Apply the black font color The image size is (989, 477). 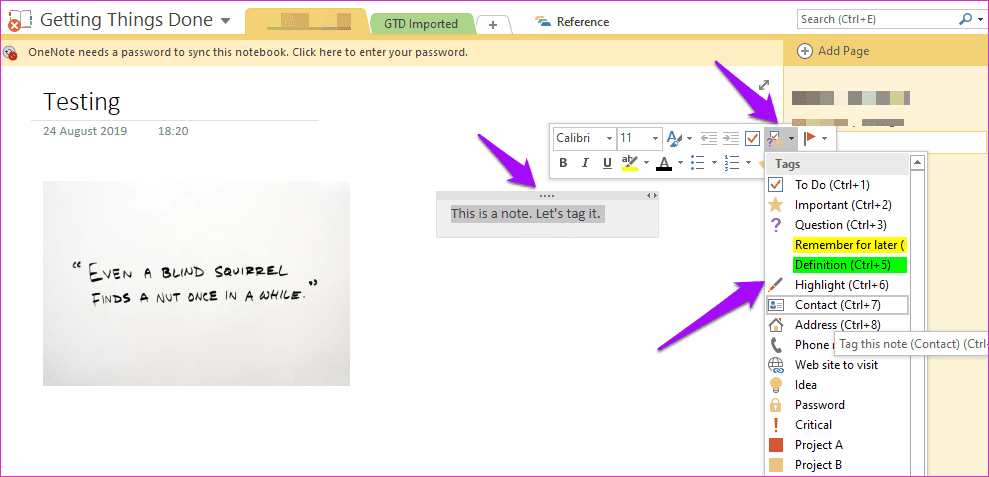pyautogui.click(x=664, y=163)
